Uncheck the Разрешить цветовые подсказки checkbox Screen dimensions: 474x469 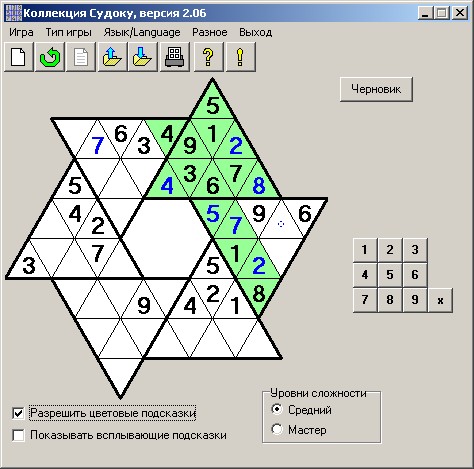click(x=18, y=413)
